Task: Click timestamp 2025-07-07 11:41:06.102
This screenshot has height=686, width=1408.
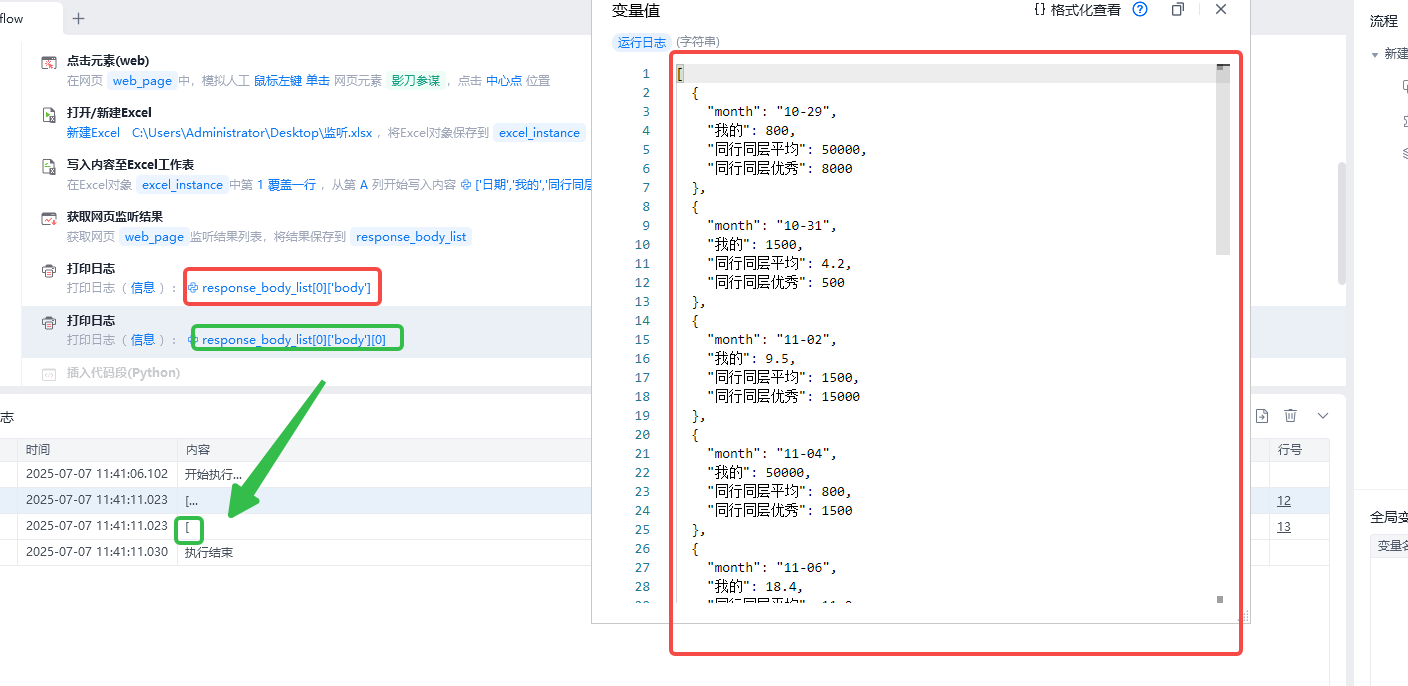Action: tap(97, 475)
